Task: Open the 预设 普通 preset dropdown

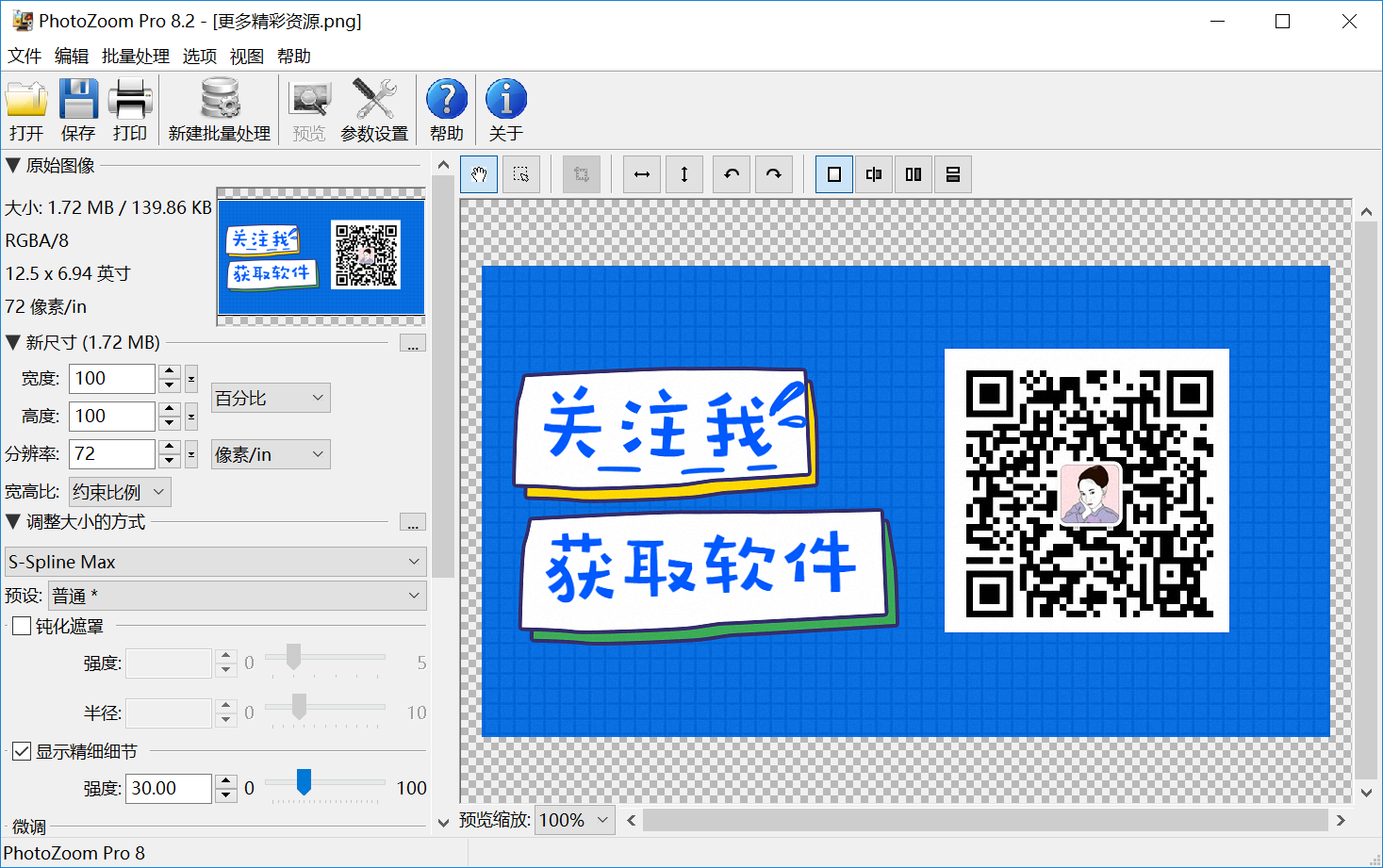Action: [238, 596]
